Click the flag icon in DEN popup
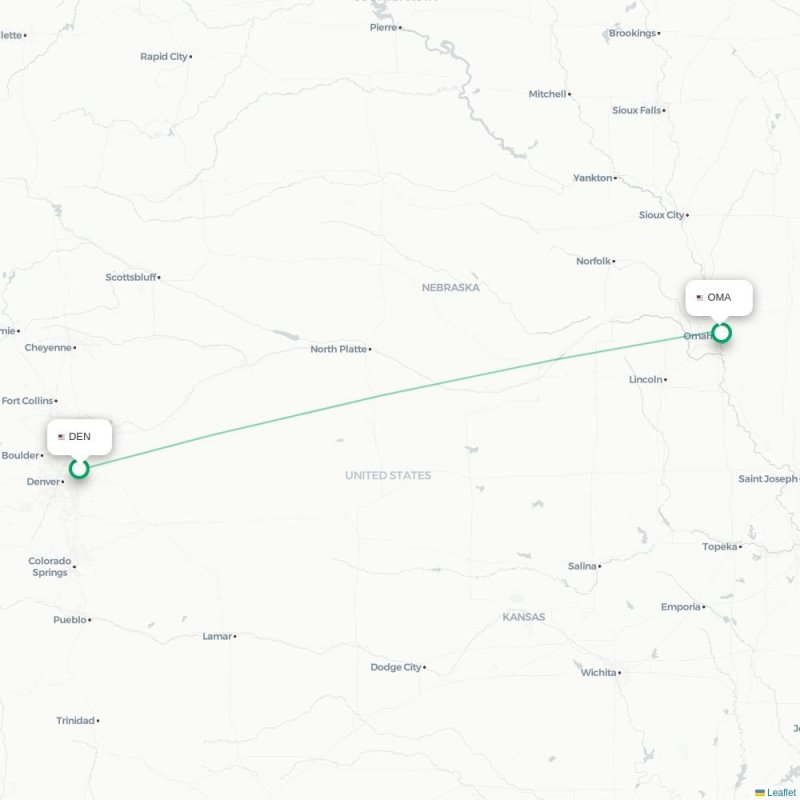The width and height of the screenshot is (800, 800). (61, 437)
